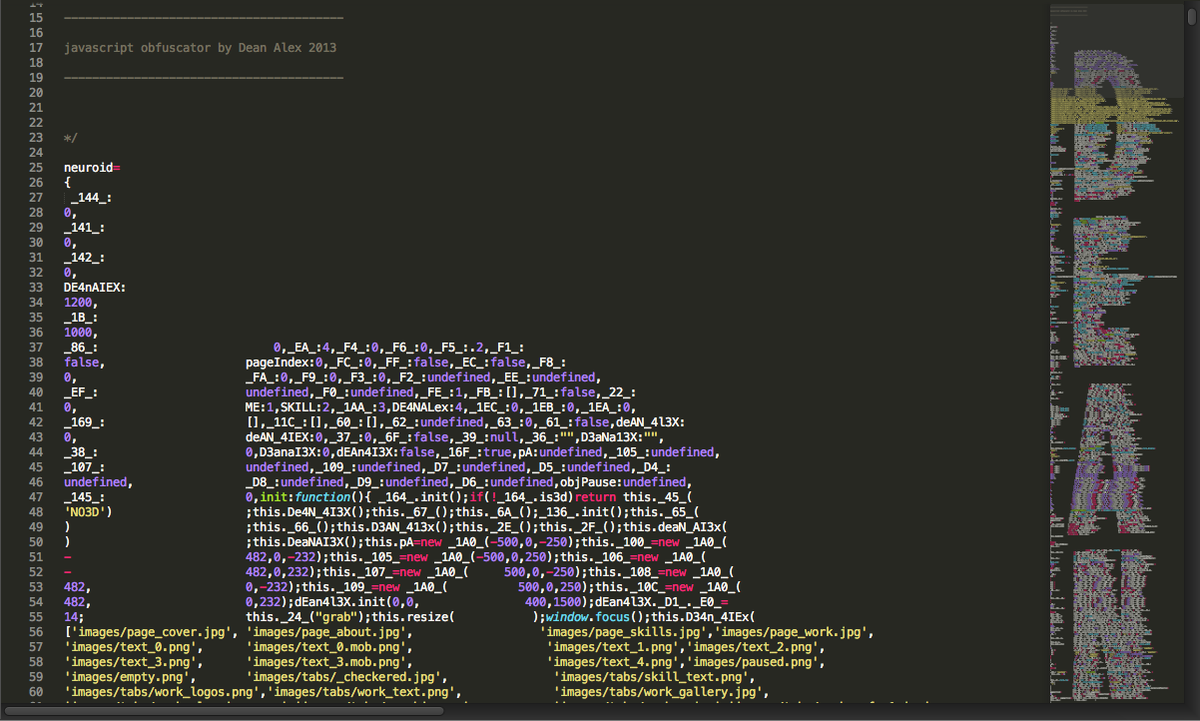Click the property '_144_:'

[x=90, y=197]
